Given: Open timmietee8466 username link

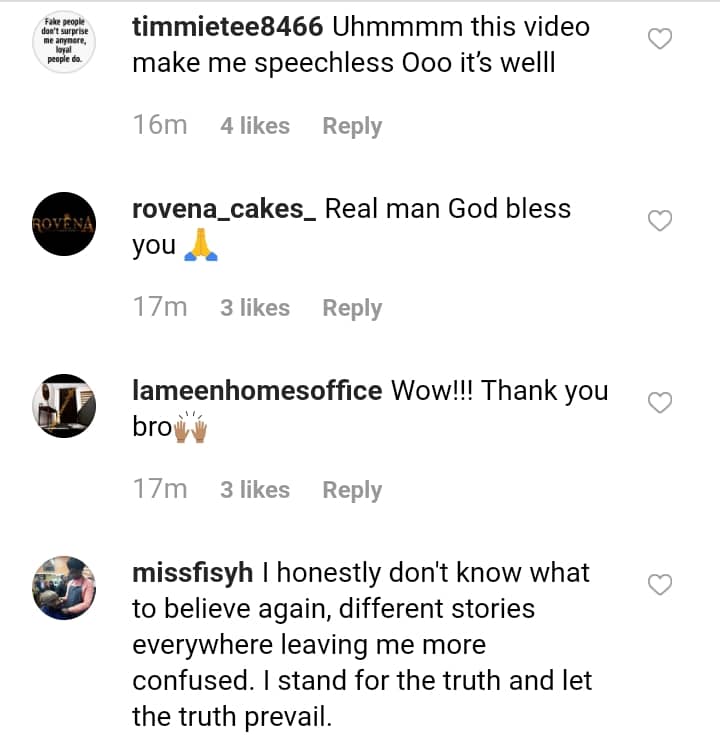Looking at the screenshot, I should (228, 27).
